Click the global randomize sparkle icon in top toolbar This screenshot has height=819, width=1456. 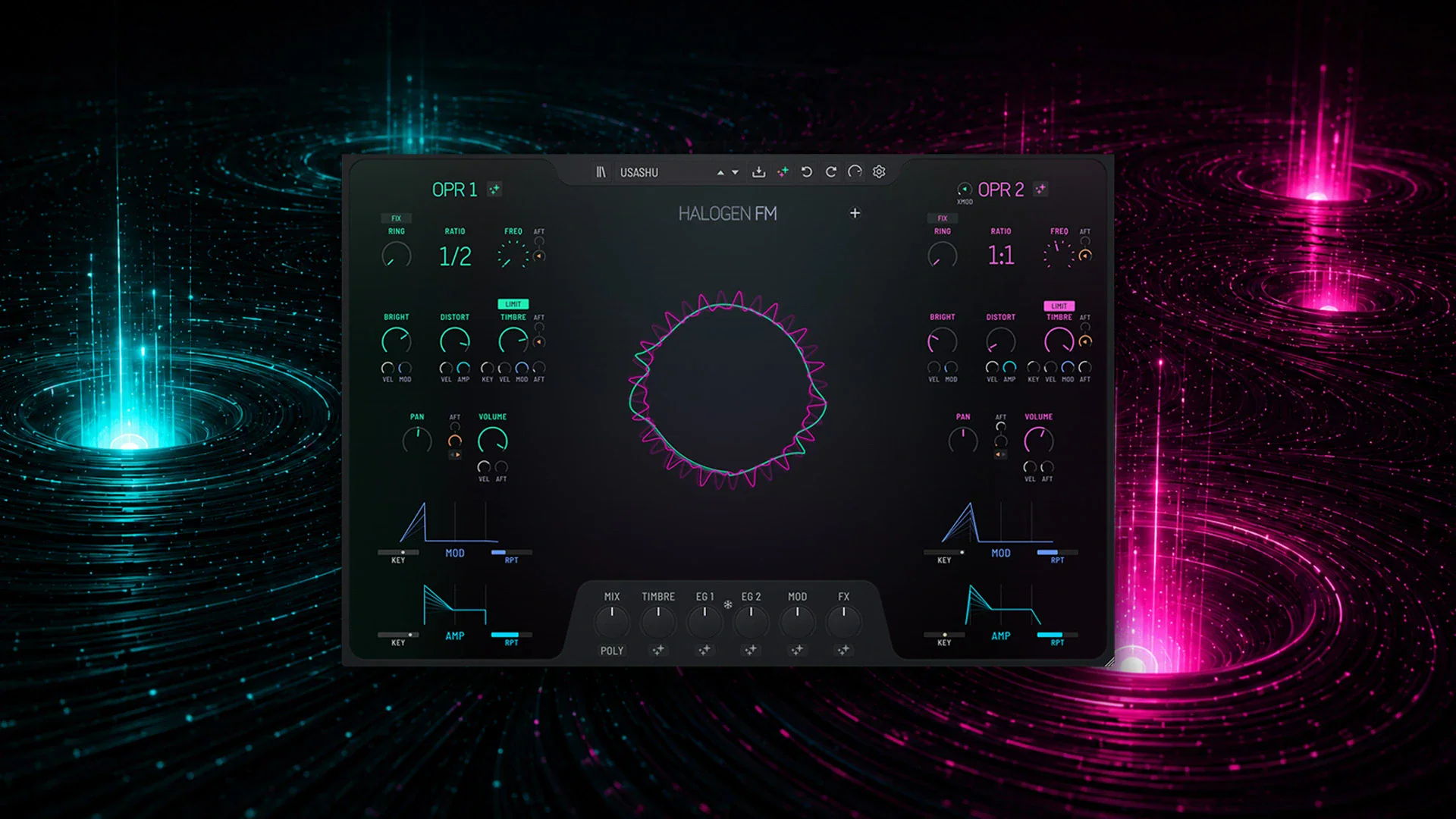(x=783, y=172)
